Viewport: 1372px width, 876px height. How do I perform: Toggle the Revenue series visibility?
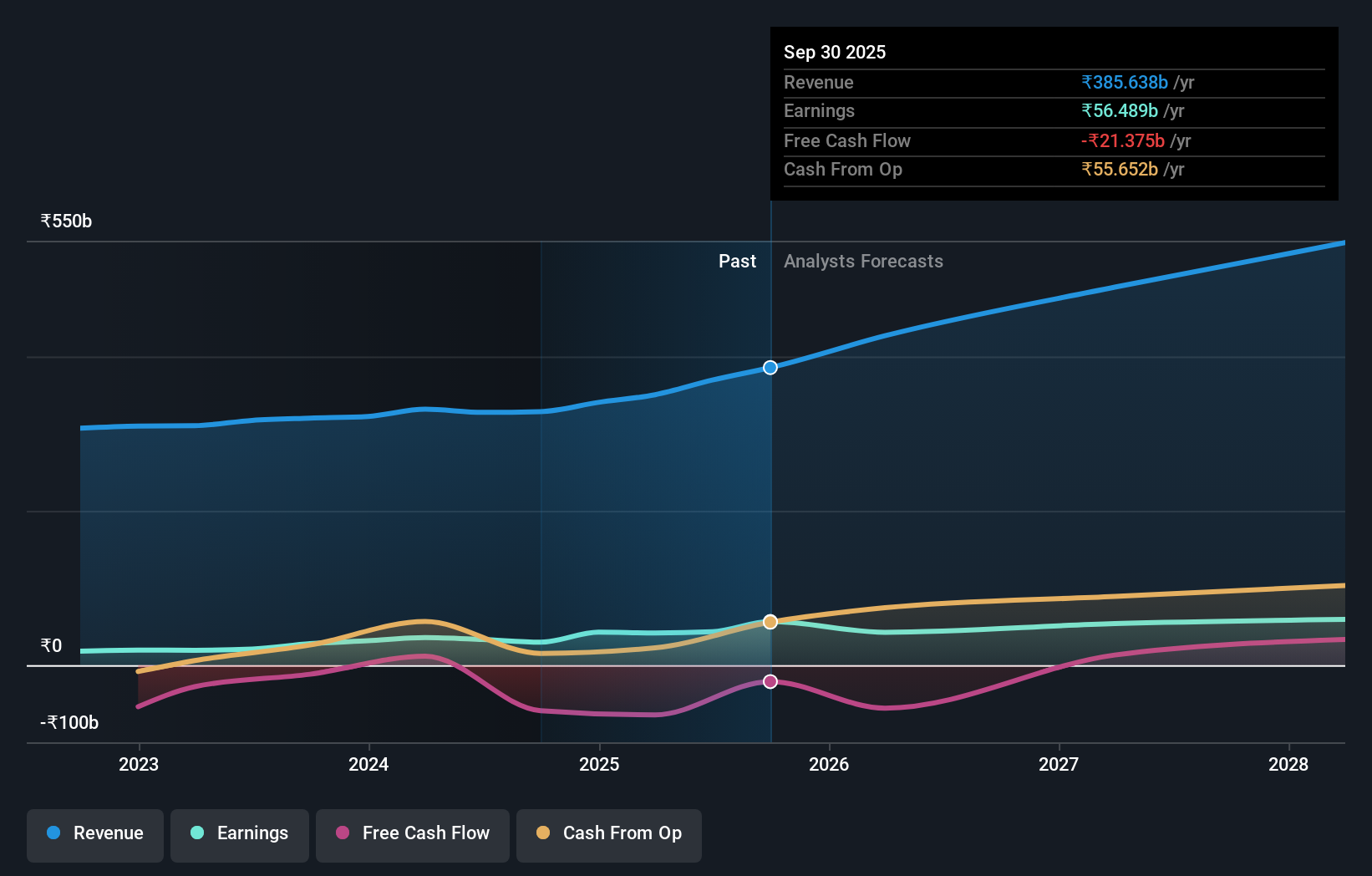94,833
